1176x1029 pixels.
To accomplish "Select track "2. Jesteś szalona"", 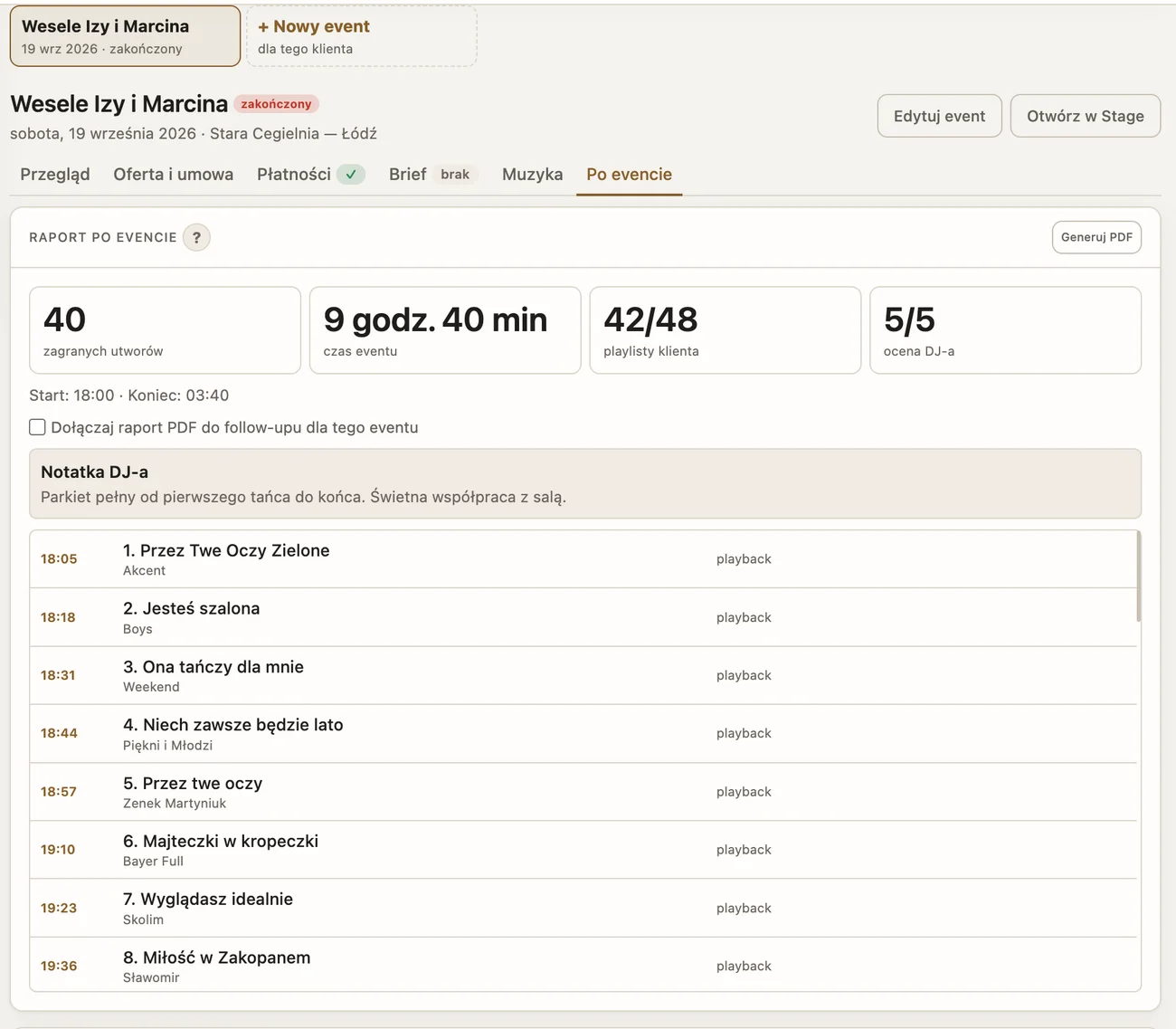I will (583, 617).
